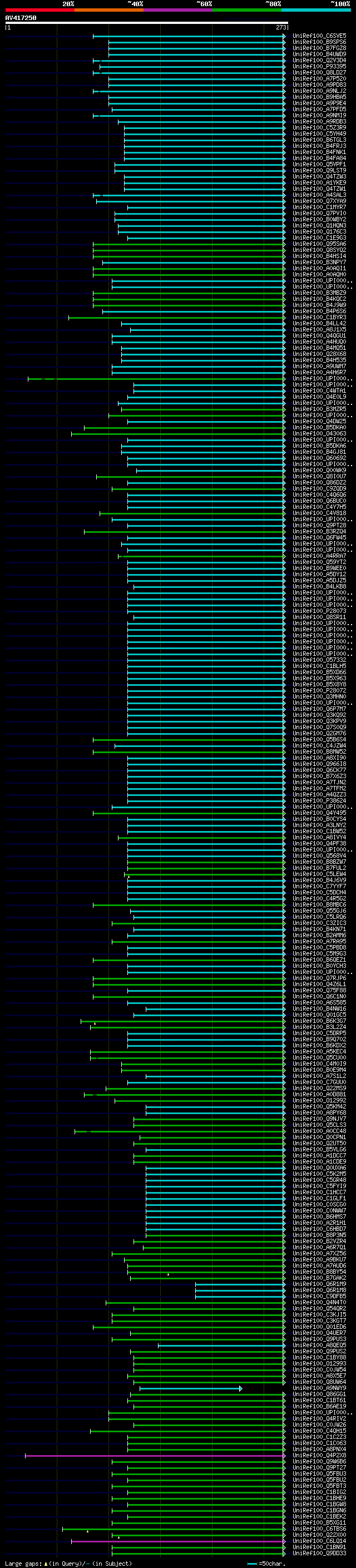
Task: Select the UniRef100_A3LNY2 label
Action: click(x=319, y=825)
